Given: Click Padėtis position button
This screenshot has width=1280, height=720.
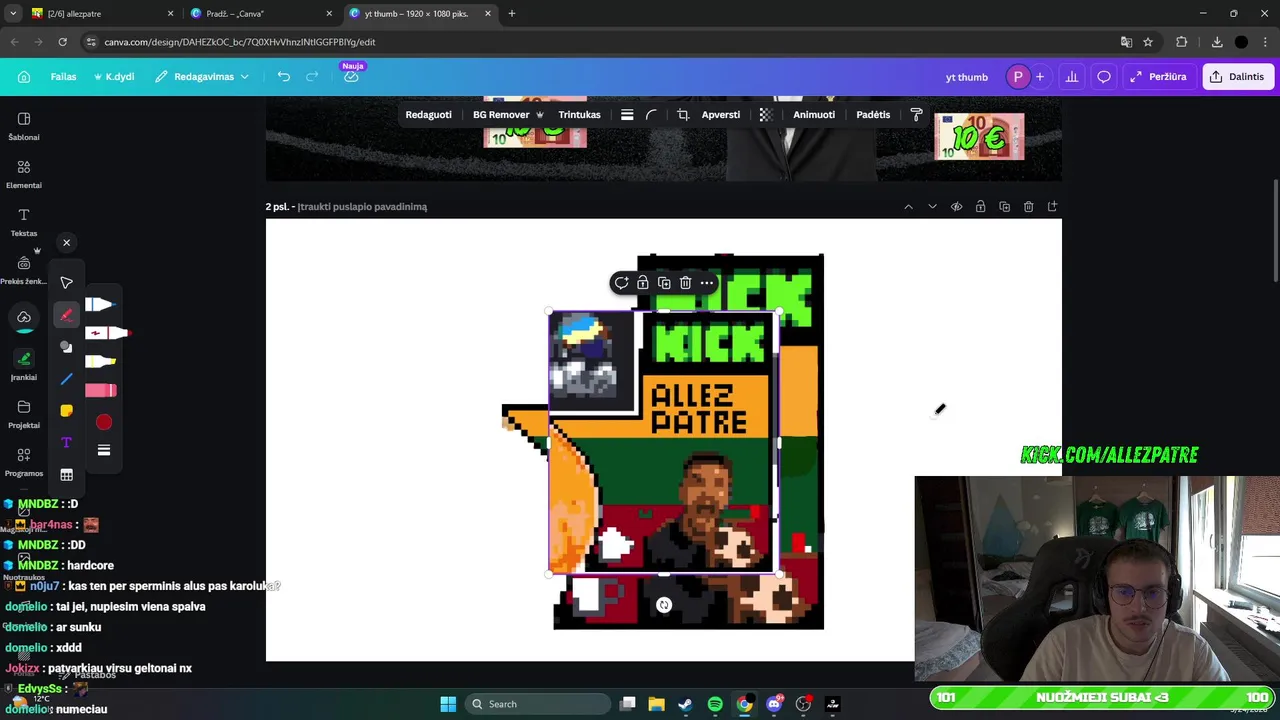Looking at the screenshot, I should pyautogui.click(x=873, y=115).
